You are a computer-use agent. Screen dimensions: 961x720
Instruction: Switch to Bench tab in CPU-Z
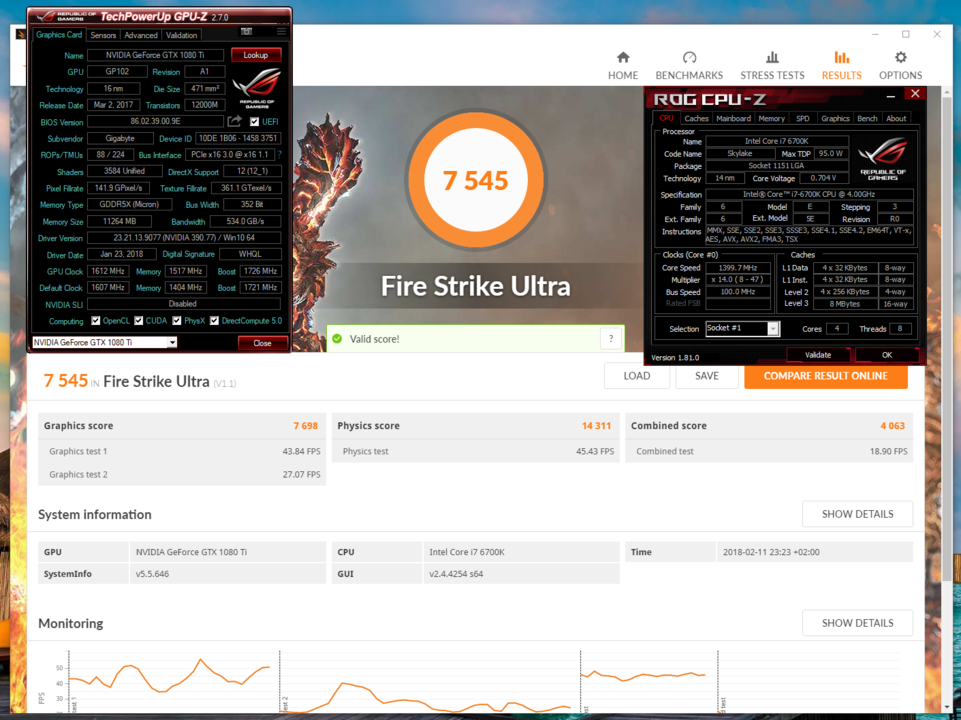click(x=867, y=119)
